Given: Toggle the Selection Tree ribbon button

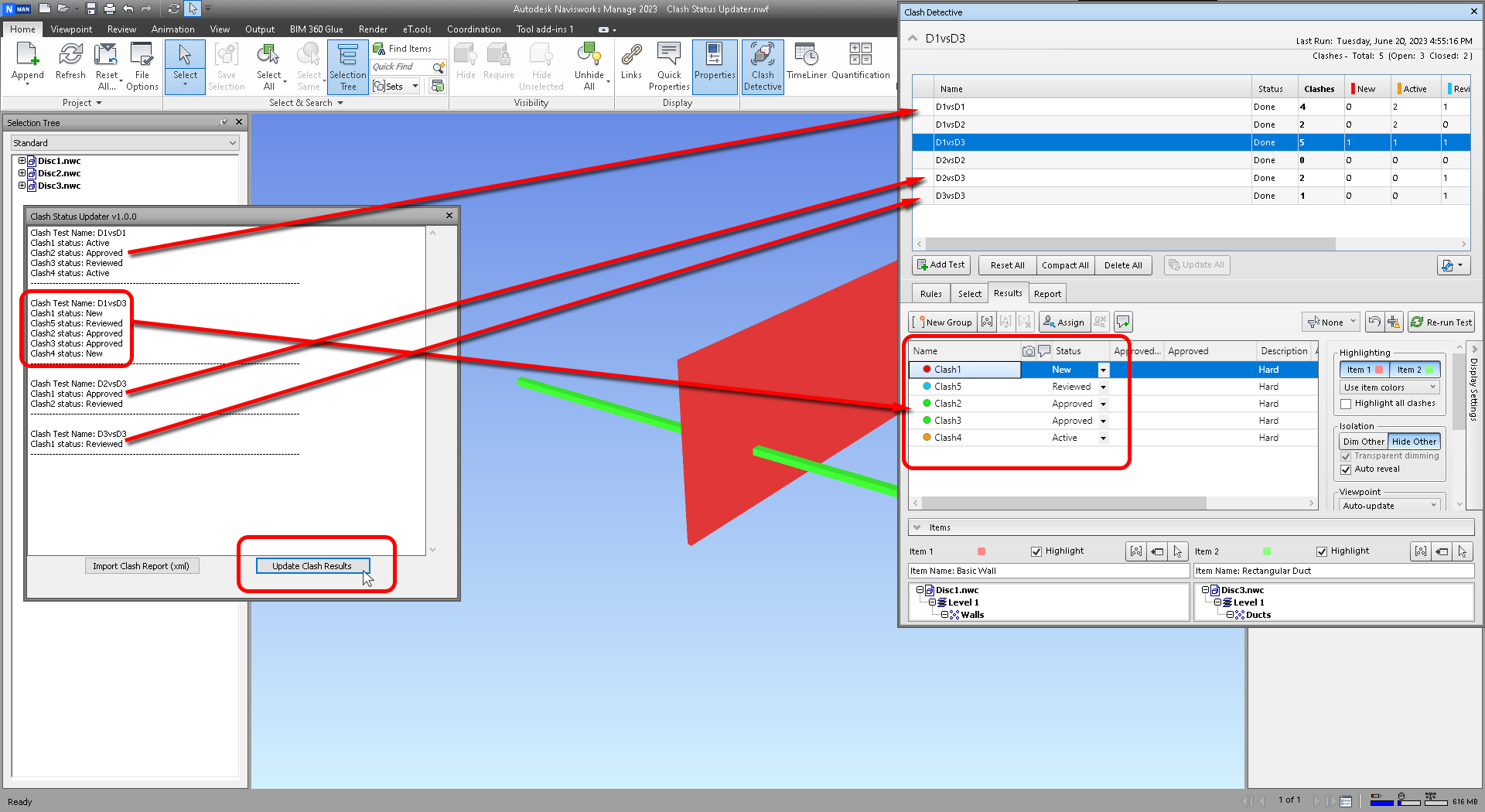Looking at the screenshot, I should pyautogui.click(x=348, y=67).
